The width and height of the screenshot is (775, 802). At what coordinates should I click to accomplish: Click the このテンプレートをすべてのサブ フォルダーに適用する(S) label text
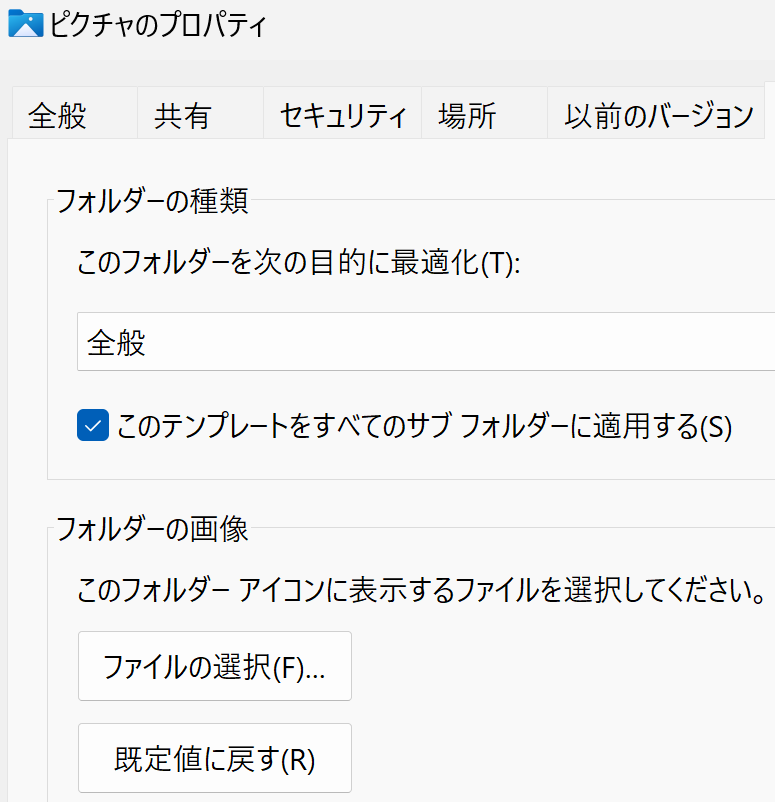tap(425, 427)
